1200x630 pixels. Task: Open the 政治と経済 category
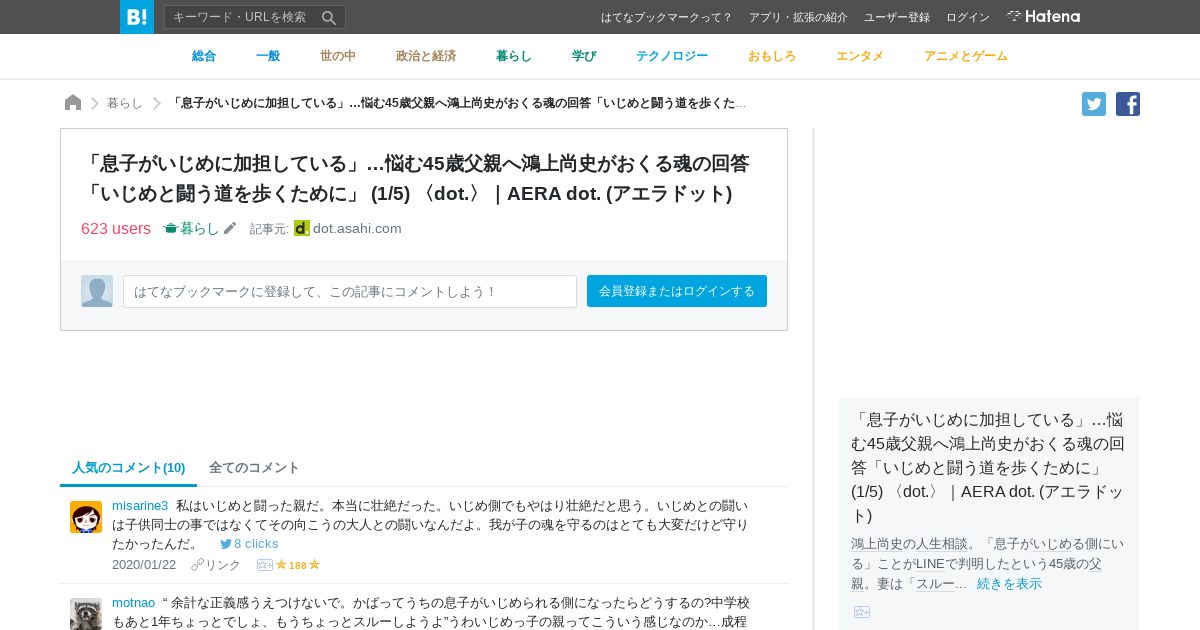426,56
